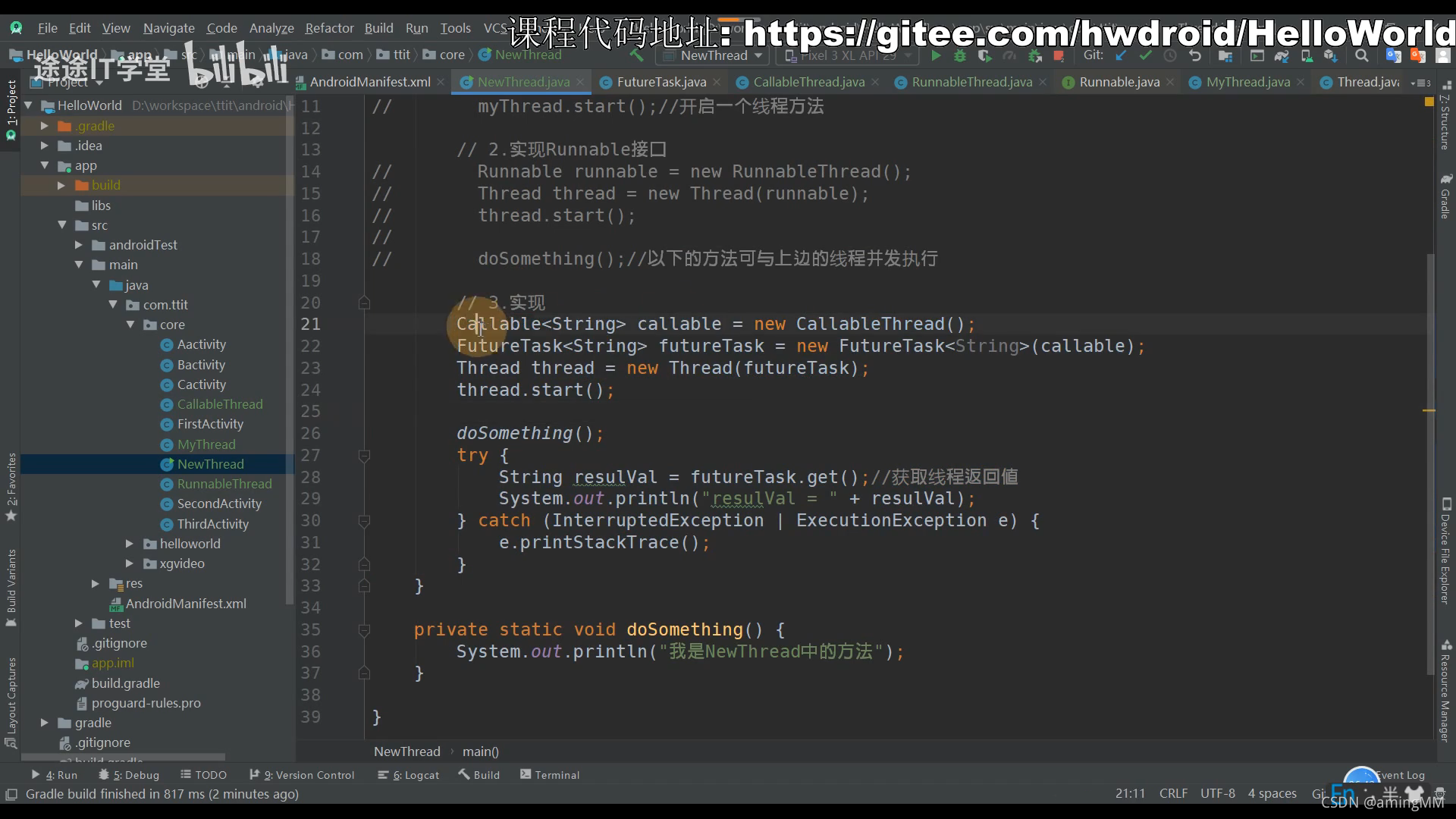Collapse the core package node
This screenshot has height=819, width=1456.
[130, 325]
